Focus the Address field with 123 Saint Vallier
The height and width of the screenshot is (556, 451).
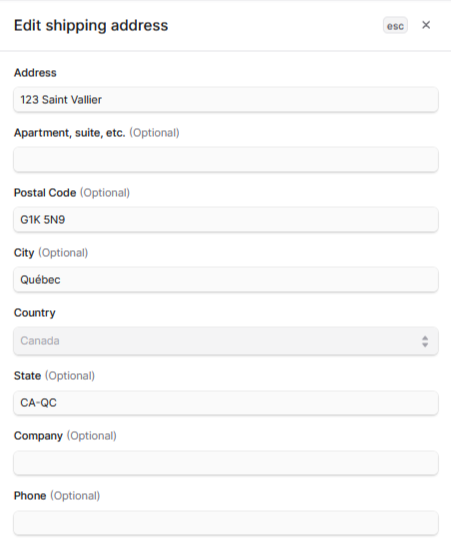click(226, 100)
